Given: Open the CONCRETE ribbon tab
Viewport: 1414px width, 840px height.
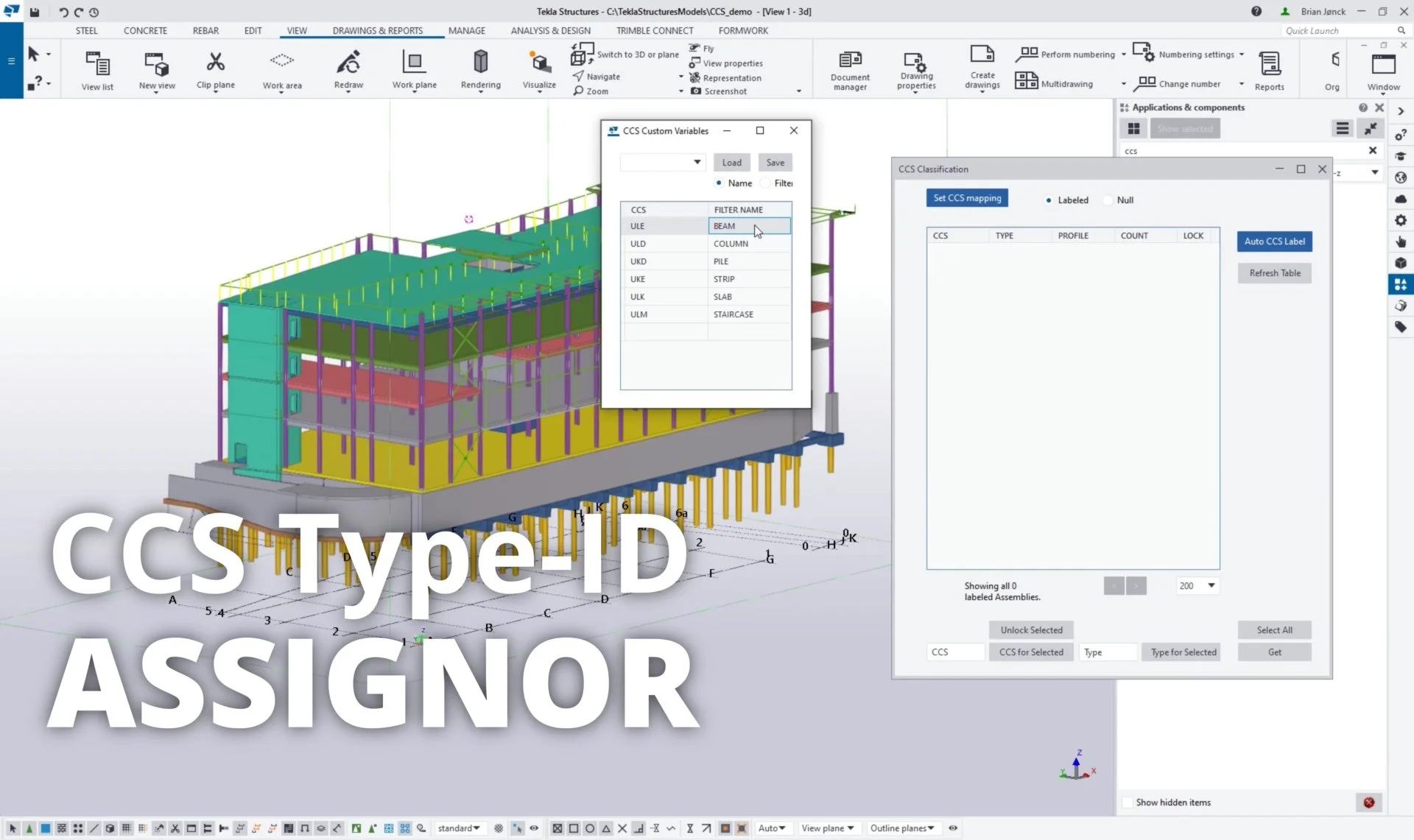Looking at the screenshot, I should (145, 31).
